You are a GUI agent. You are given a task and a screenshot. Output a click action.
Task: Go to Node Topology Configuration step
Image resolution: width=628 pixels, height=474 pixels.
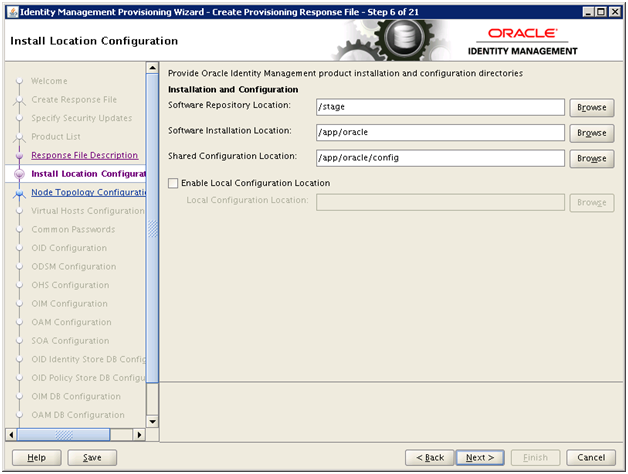[89, 192]
